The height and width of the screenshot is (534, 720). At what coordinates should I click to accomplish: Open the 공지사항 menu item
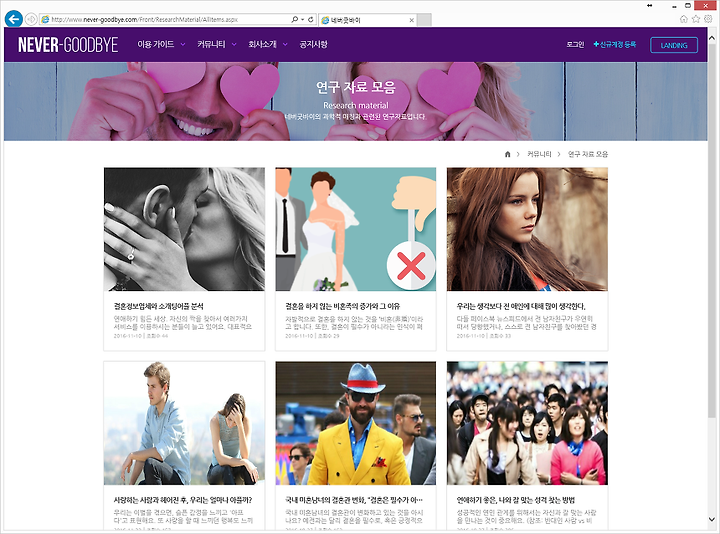[314, 44]
